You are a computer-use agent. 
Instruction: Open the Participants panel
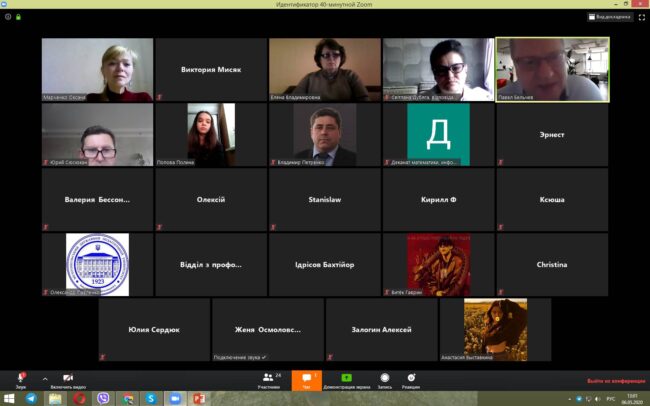point(269,379)
